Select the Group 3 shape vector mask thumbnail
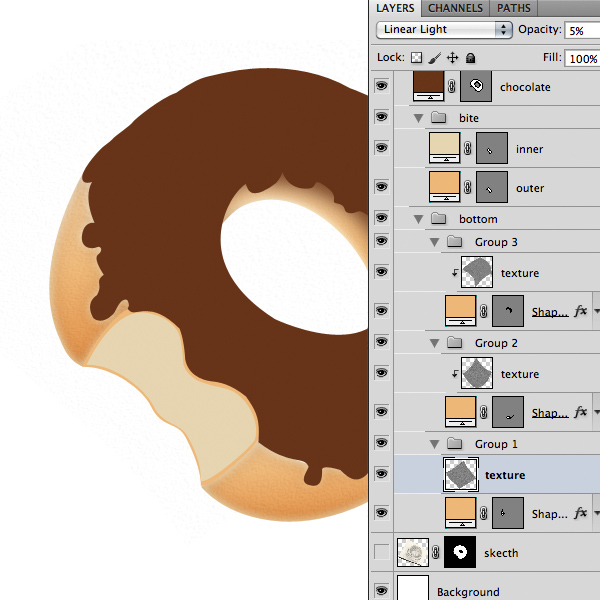This screenshot has height=600, width=600. tap(508, 311)
